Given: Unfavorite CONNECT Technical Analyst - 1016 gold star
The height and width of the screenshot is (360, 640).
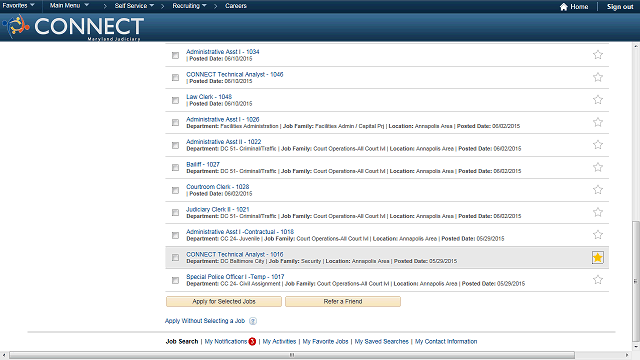Looking at the screenshot, I should (x=598, y=258).
